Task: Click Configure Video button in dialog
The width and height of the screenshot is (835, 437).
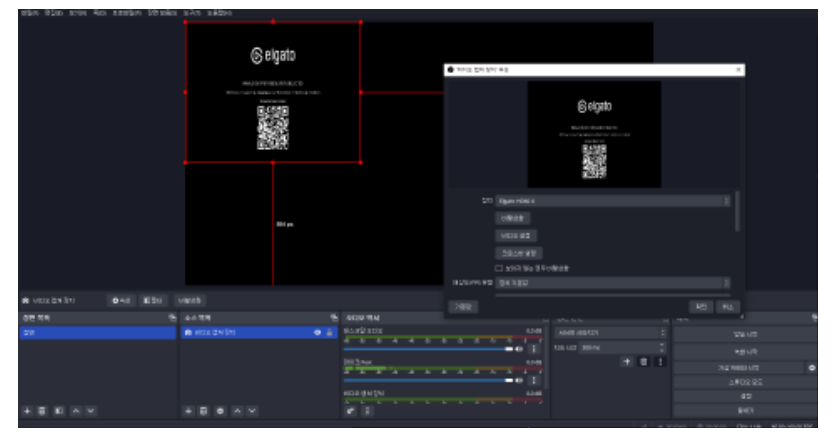Action: point(516,236)
